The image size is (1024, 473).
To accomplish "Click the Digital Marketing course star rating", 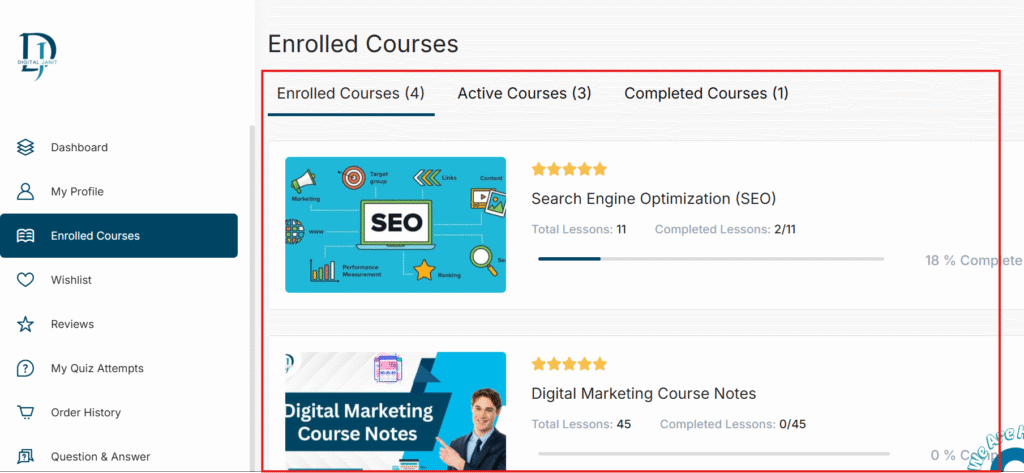I will click(x=569, y=364).
